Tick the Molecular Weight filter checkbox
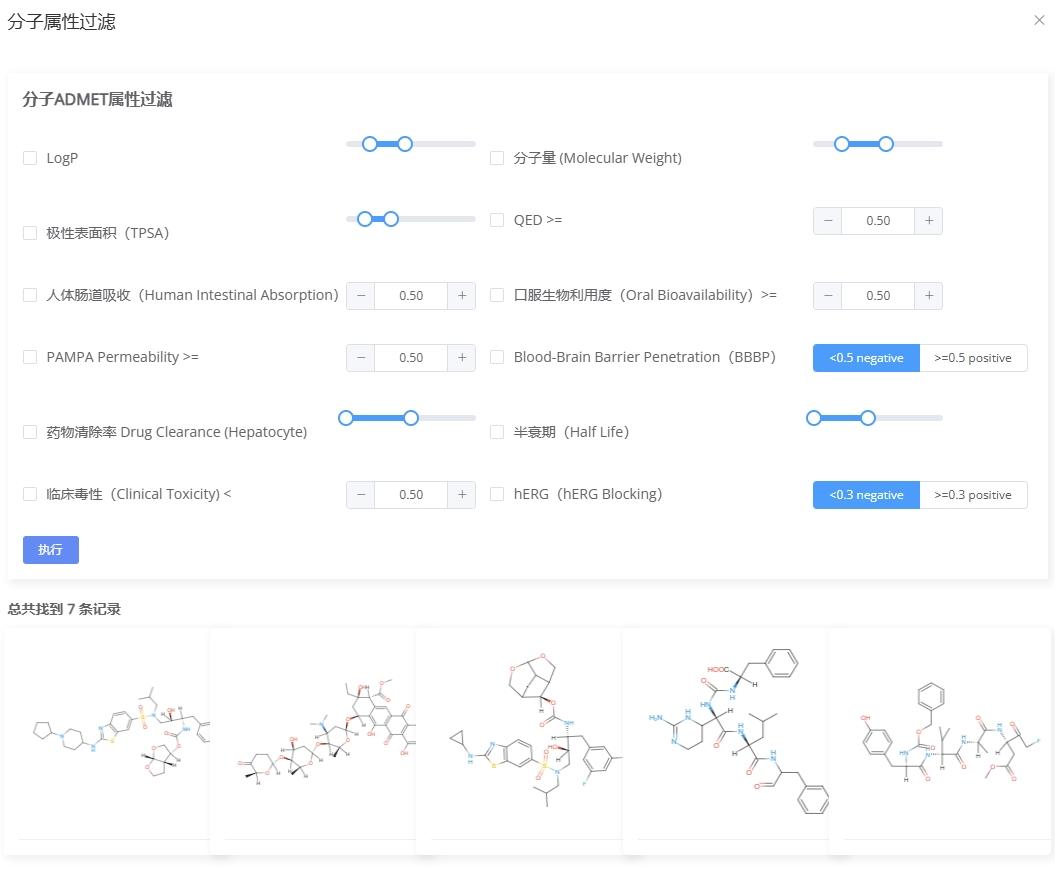Viewport: 1055px width, 871px height. pyautogui.click(x=497, y=158)
